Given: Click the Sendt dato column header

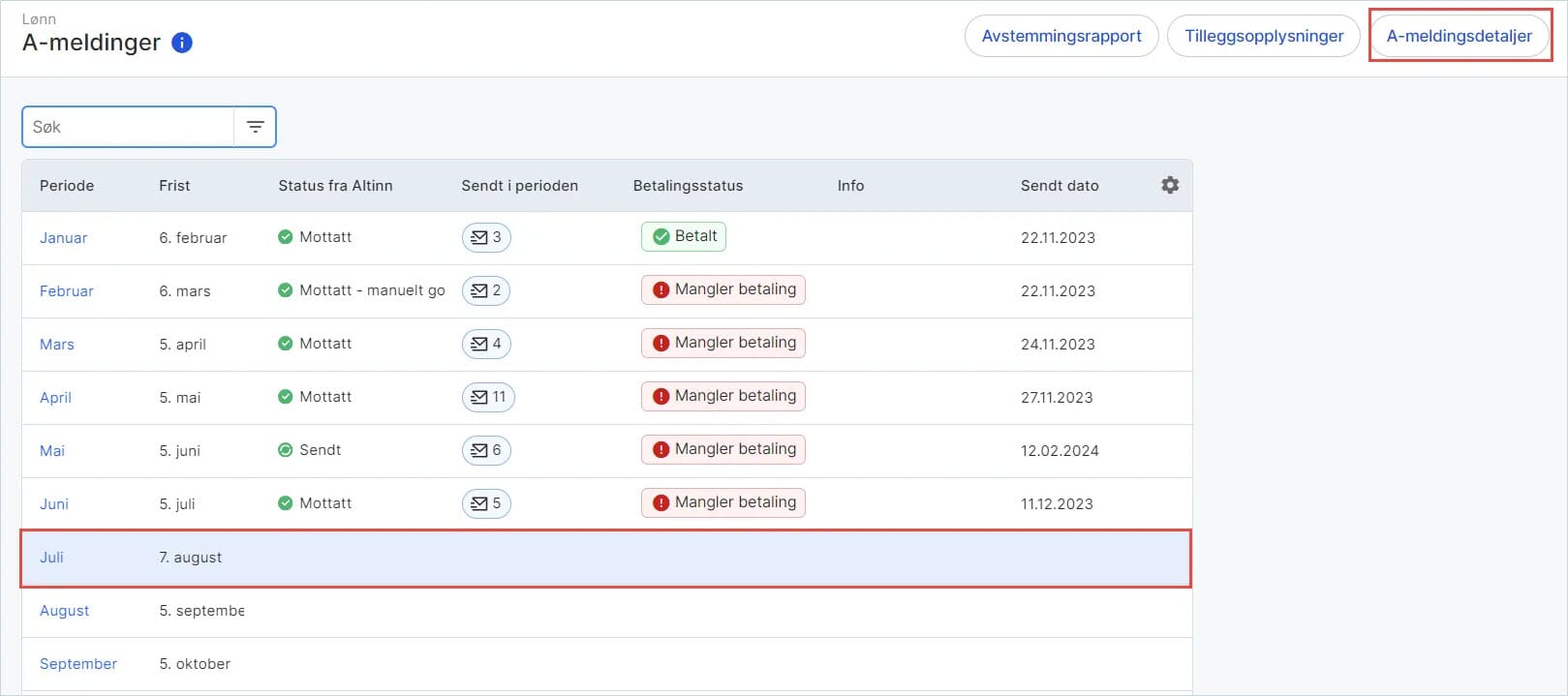Looking at the screenshot, I should (1060, 186).
